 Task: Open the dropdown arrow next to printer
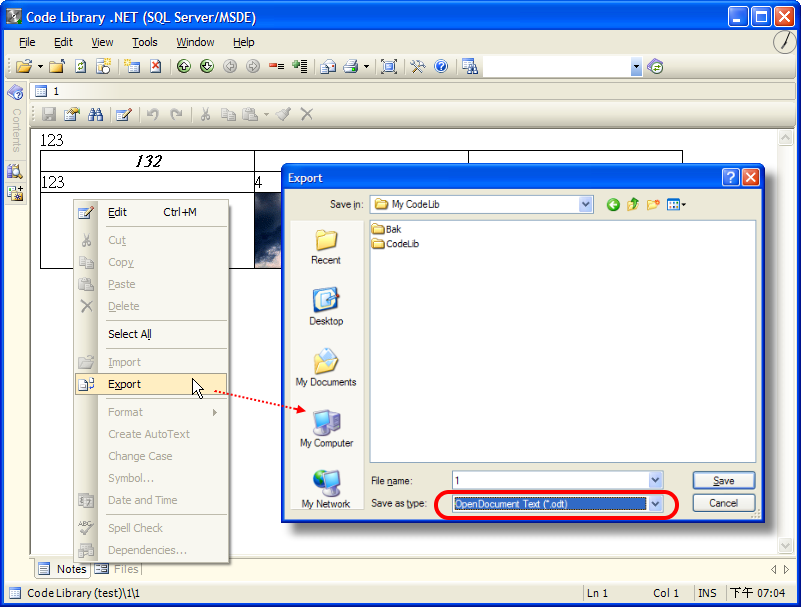pos(366,67)
